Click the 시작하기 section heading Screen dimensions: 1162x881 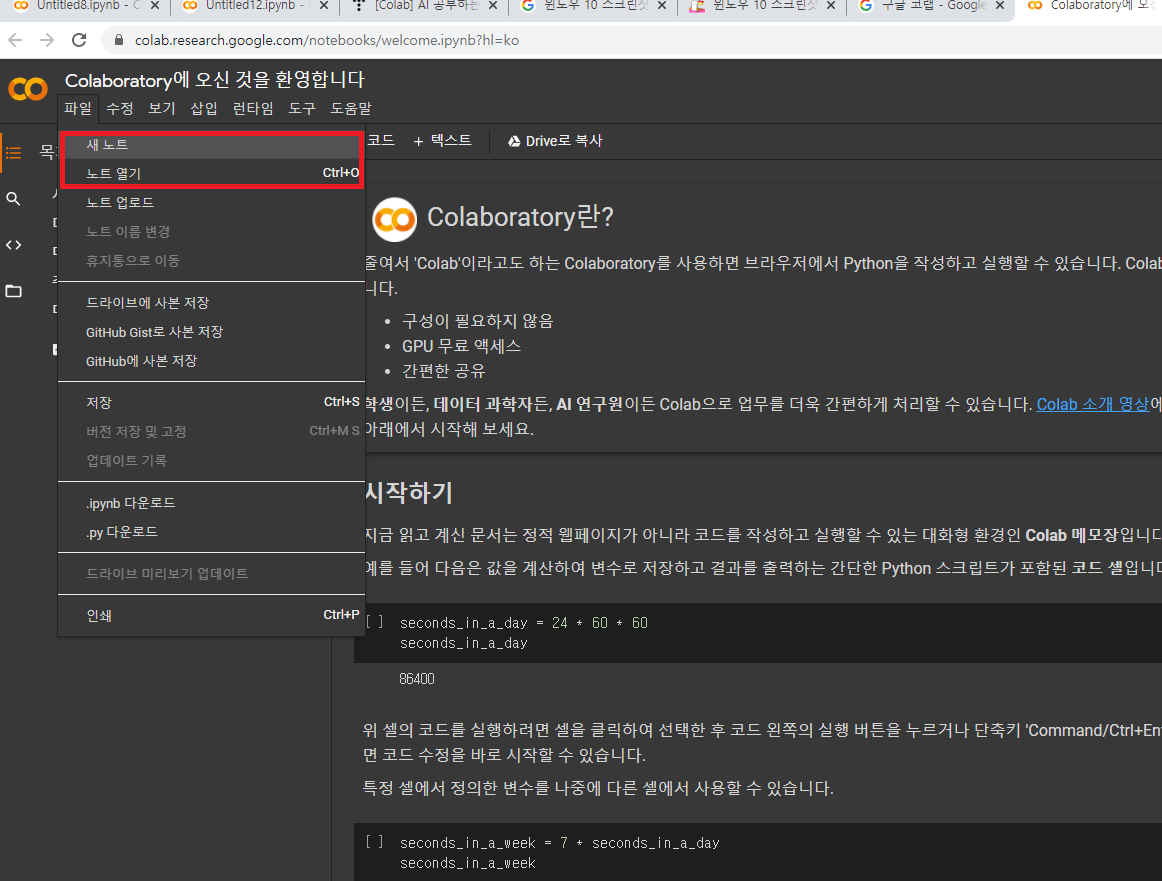pyautogui.click(x=408, y=493)
